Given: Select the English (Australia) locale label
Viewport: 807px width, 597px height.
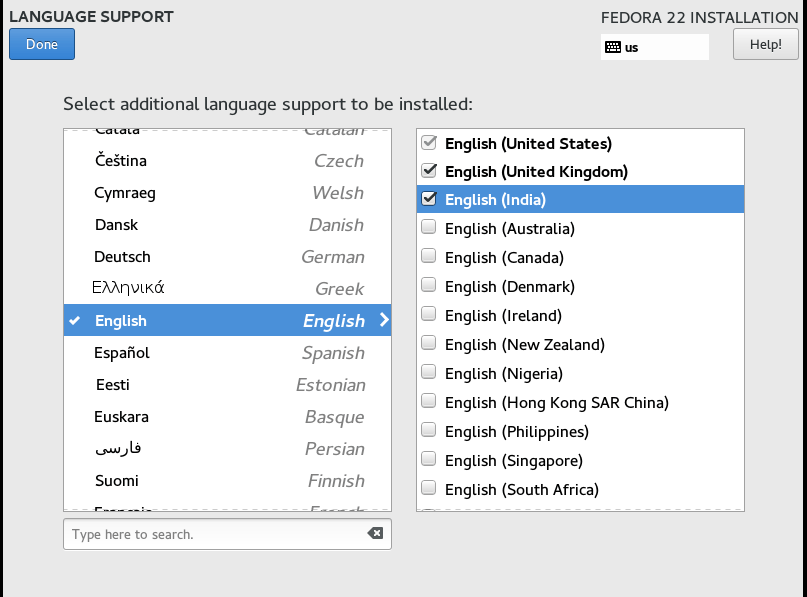Looking at the screenshot, I should [x=510, y=229].
